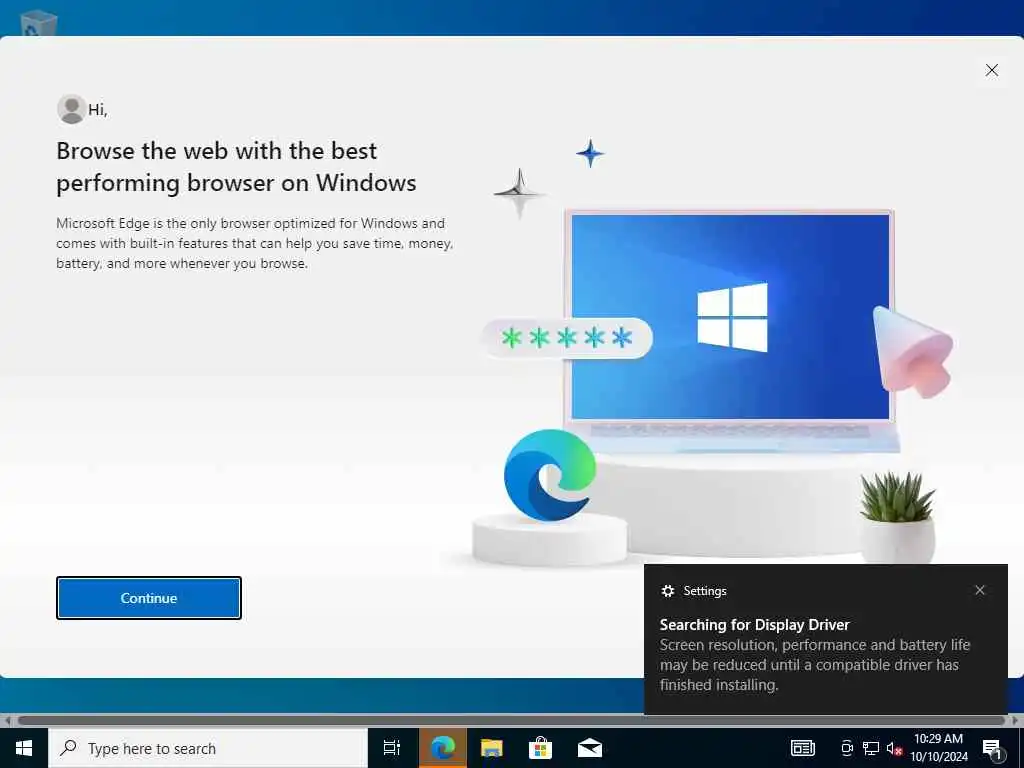
Task: Click the Edge logo in the illustration
Action: tap(550, 475)
